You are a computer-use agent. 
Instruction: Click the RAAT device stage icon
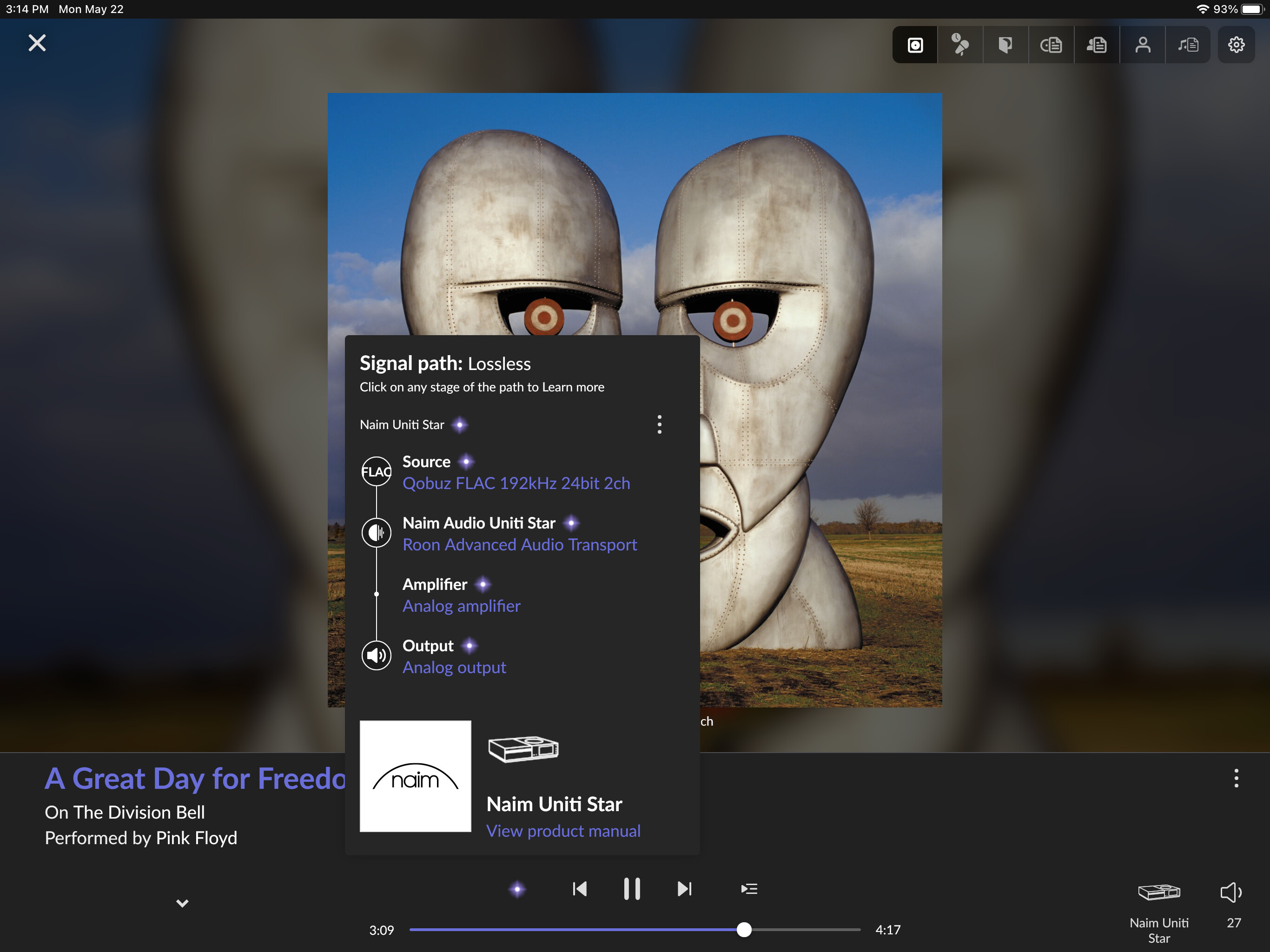pos(377,533)
